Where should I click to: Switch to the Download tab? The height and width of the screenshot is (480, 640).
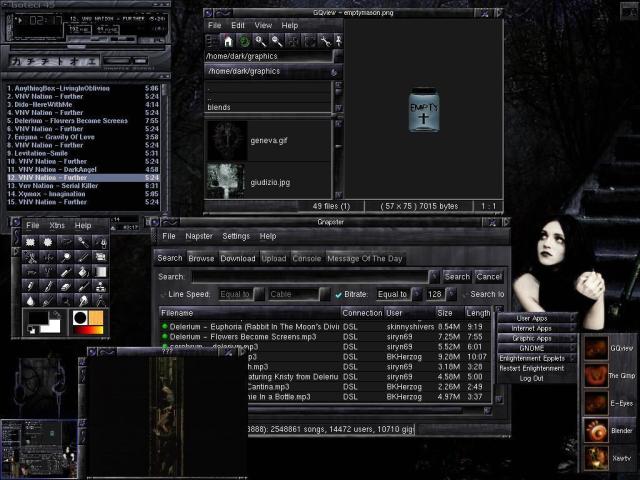[x=238, y=258]
